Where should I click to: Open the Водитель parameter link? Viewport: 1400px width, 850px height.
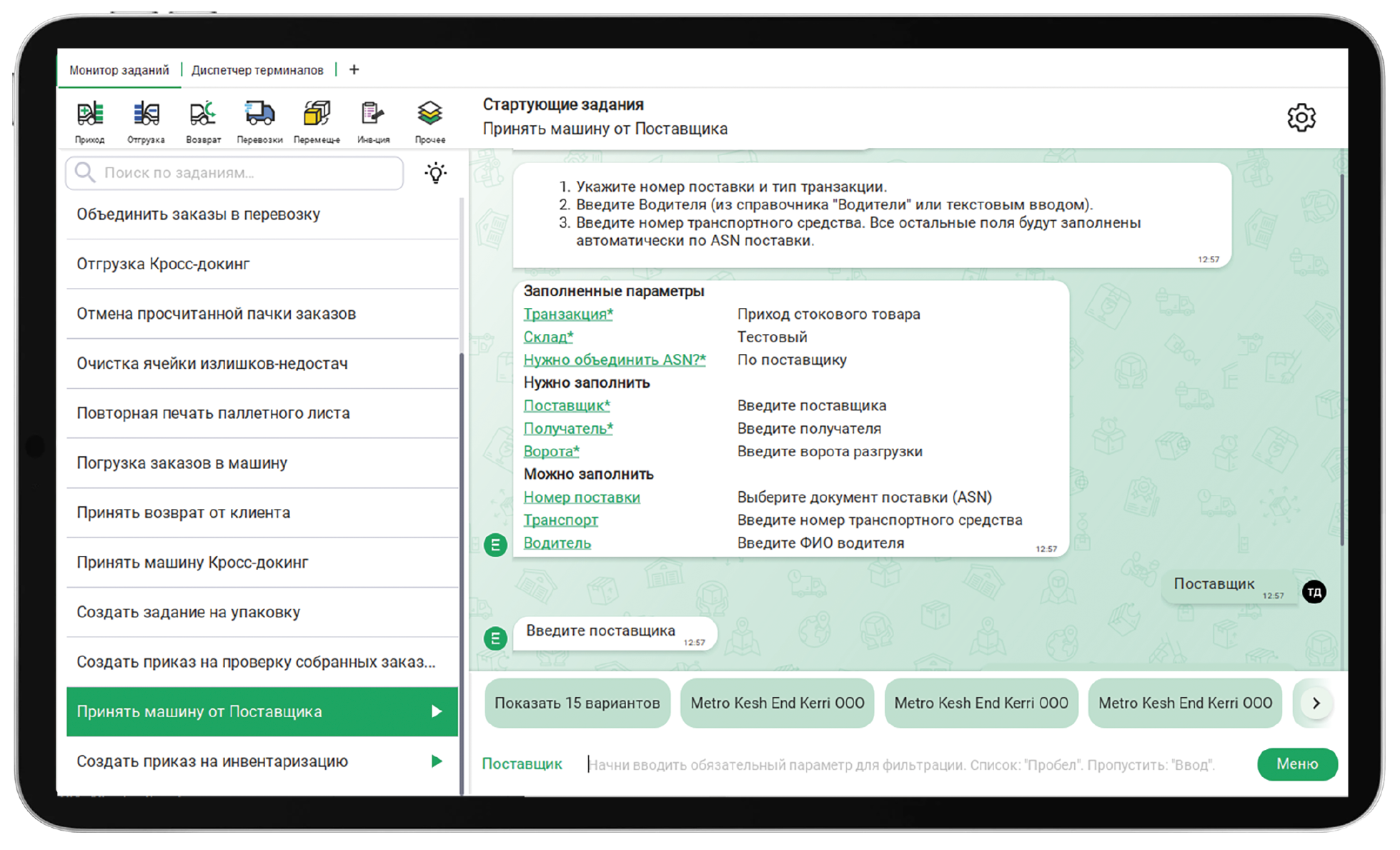[557, 543]
